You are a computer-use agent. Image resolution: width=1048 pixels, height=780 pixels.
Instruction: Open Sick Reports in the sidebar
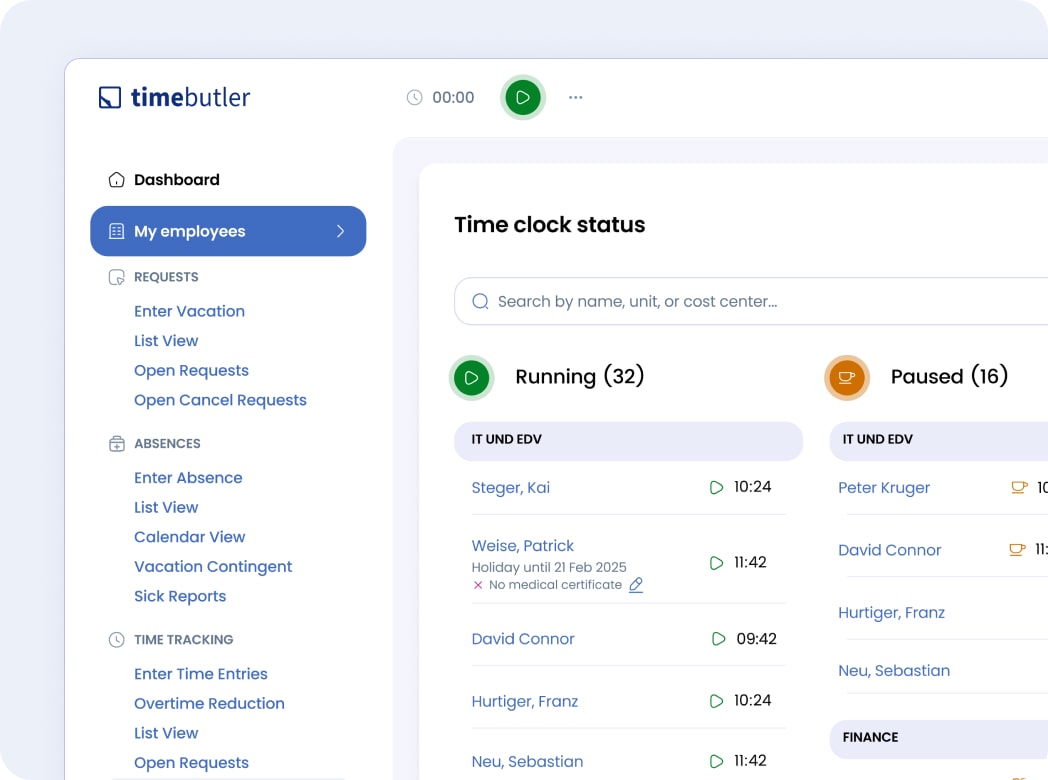coord(180,596)
